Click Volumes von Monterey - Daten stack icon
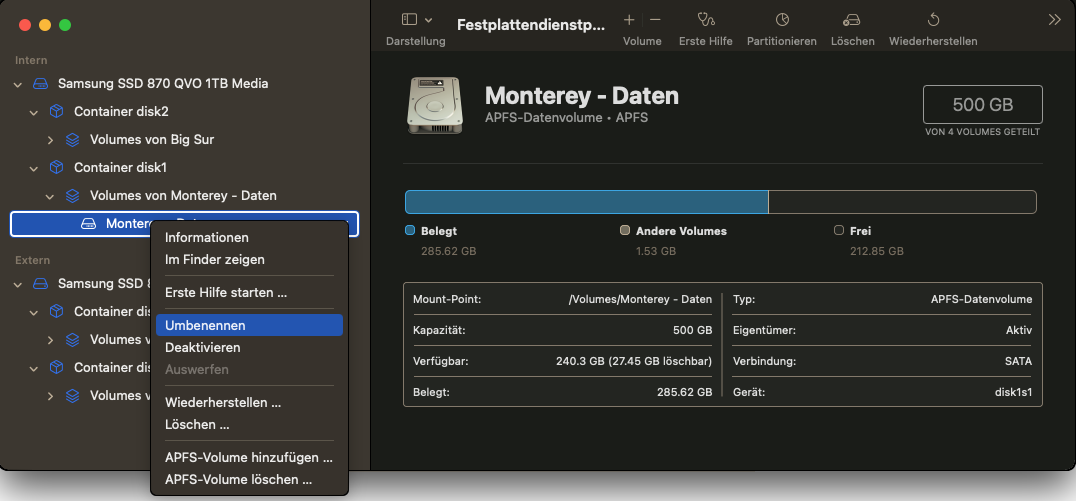 [x=72, y=196]
